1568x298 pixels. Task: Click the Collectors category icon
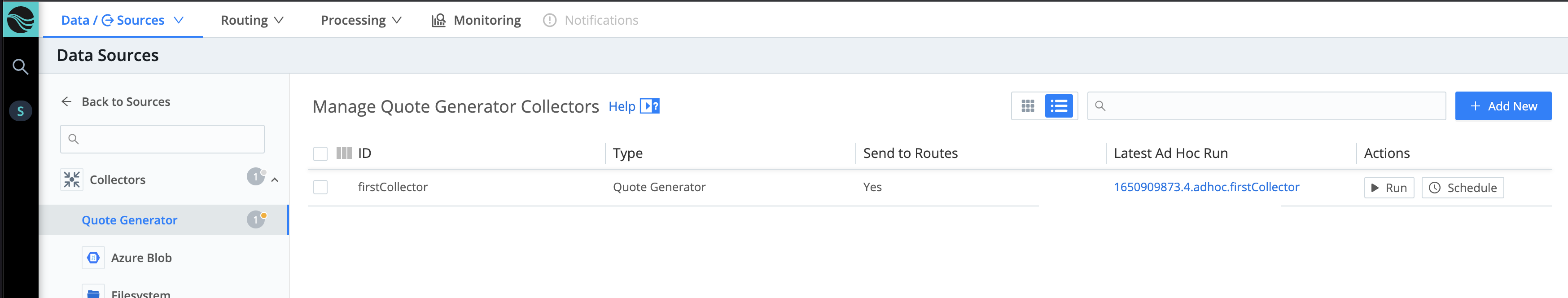coord(72,180)
